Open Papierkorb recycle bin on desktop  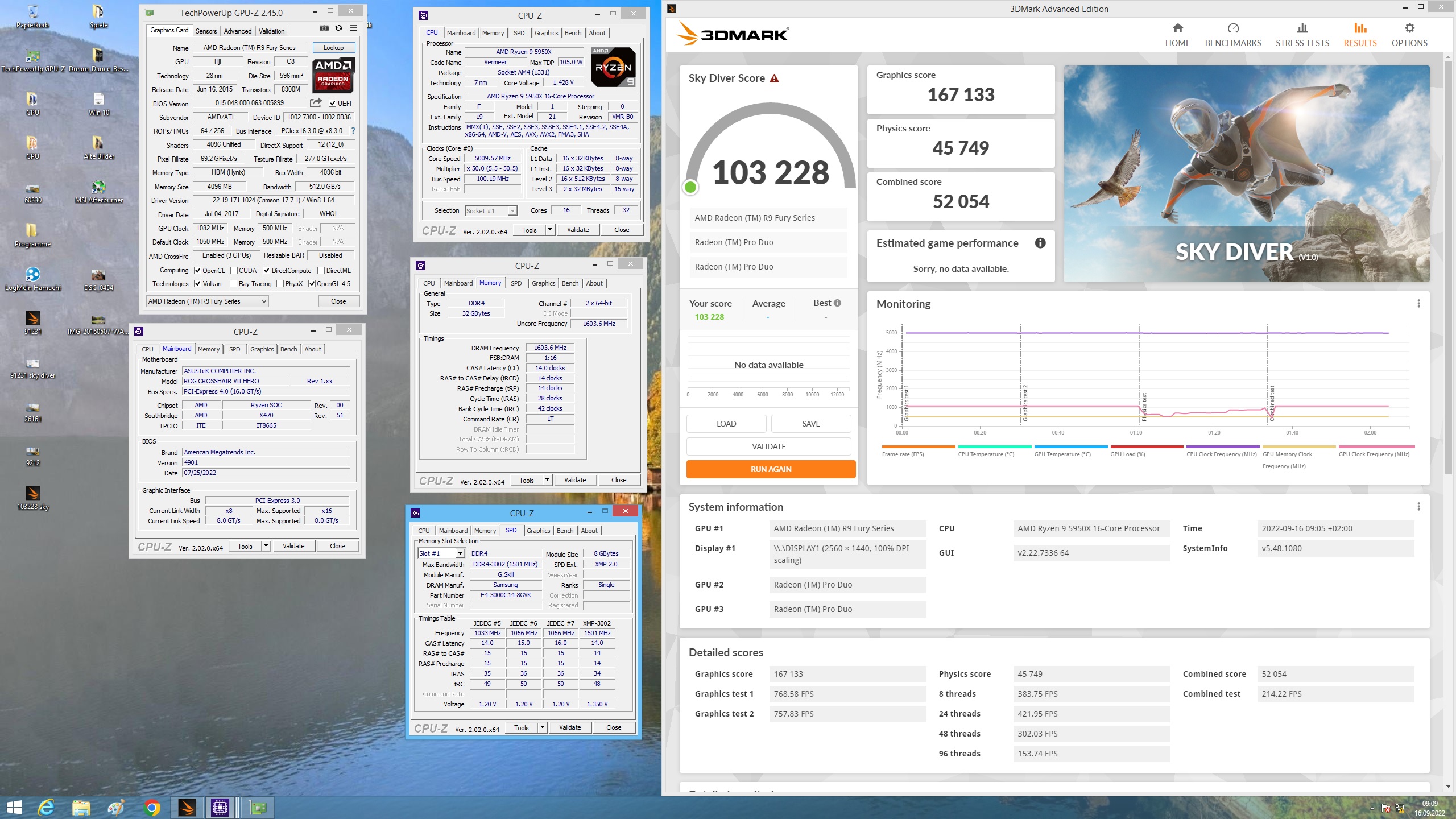(x=33, y=16)
